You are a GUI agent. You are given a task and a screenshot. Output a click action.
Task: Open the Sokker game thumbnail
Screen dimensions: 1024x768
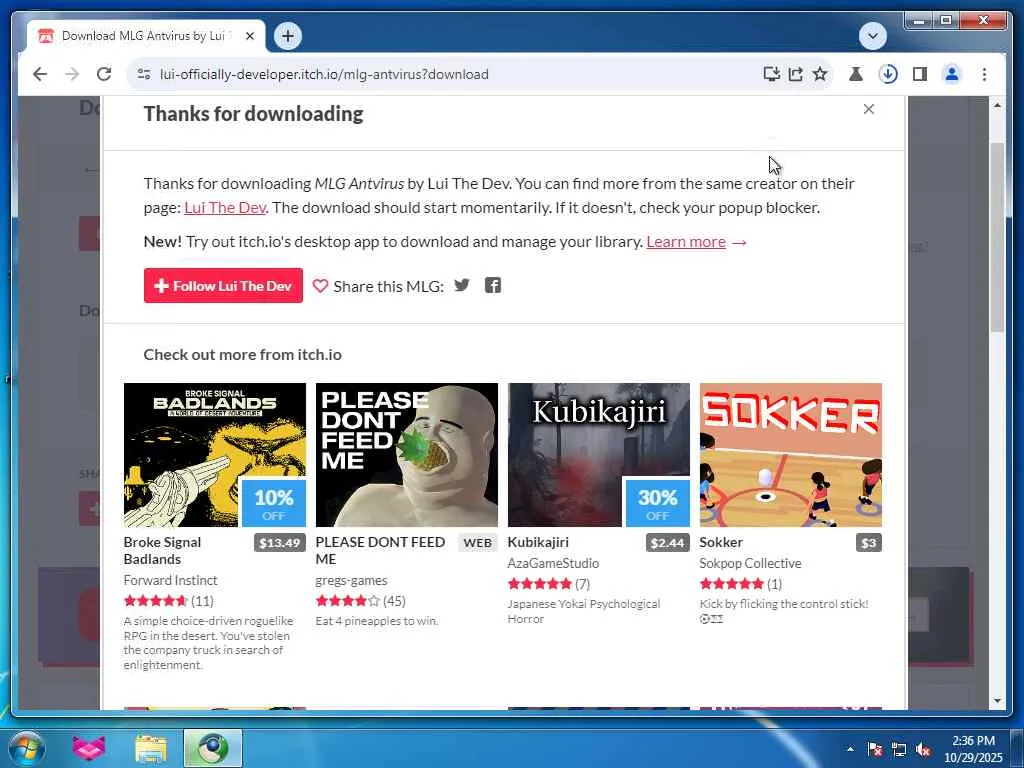point(791,455)
